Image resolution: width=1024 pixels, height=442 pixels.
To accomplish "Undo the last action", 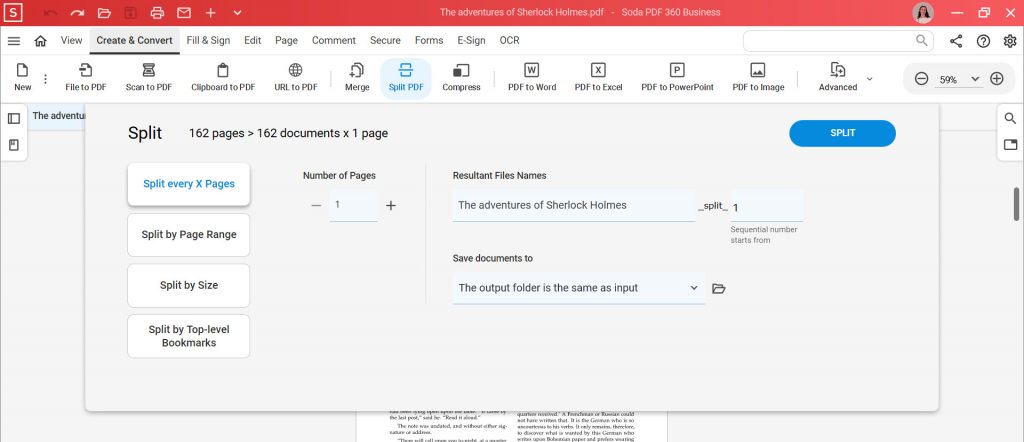I will point(50,12).
